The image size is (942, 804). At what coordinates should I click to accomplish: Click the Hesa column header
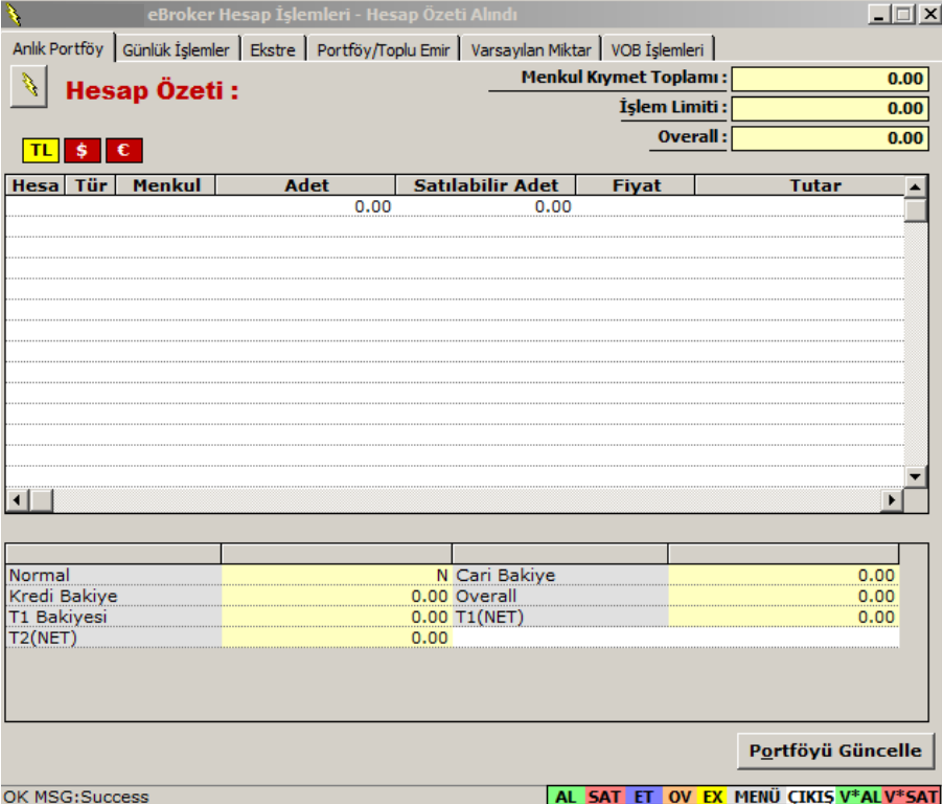coord(35,185)
